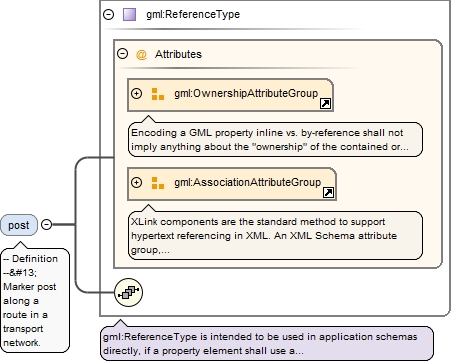This screenshot has height=364, width=452.
Task: Click the orange @ attributes icon
Action: click(141, 54)
